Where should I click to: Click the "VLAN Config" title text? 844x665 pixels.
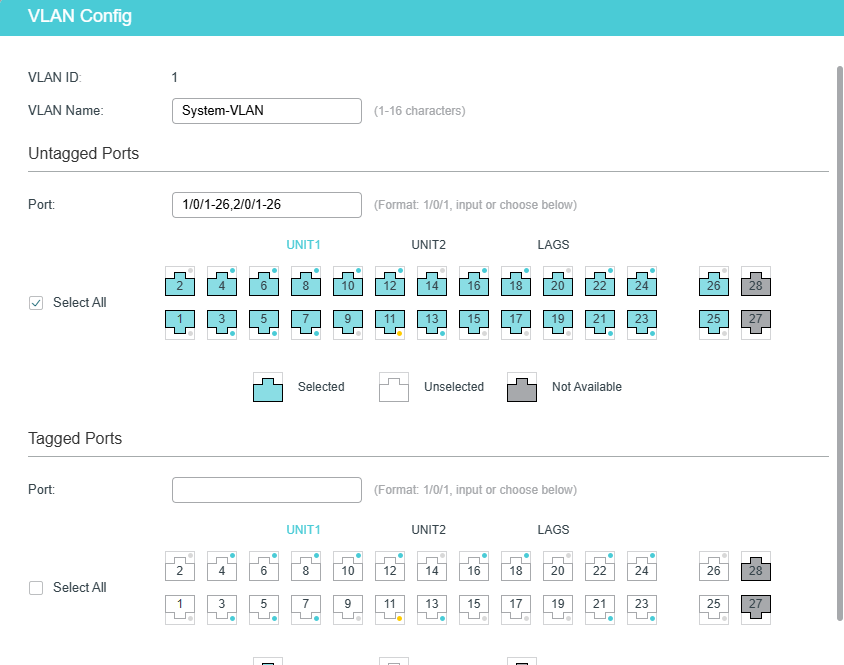[x=80, y=16]
